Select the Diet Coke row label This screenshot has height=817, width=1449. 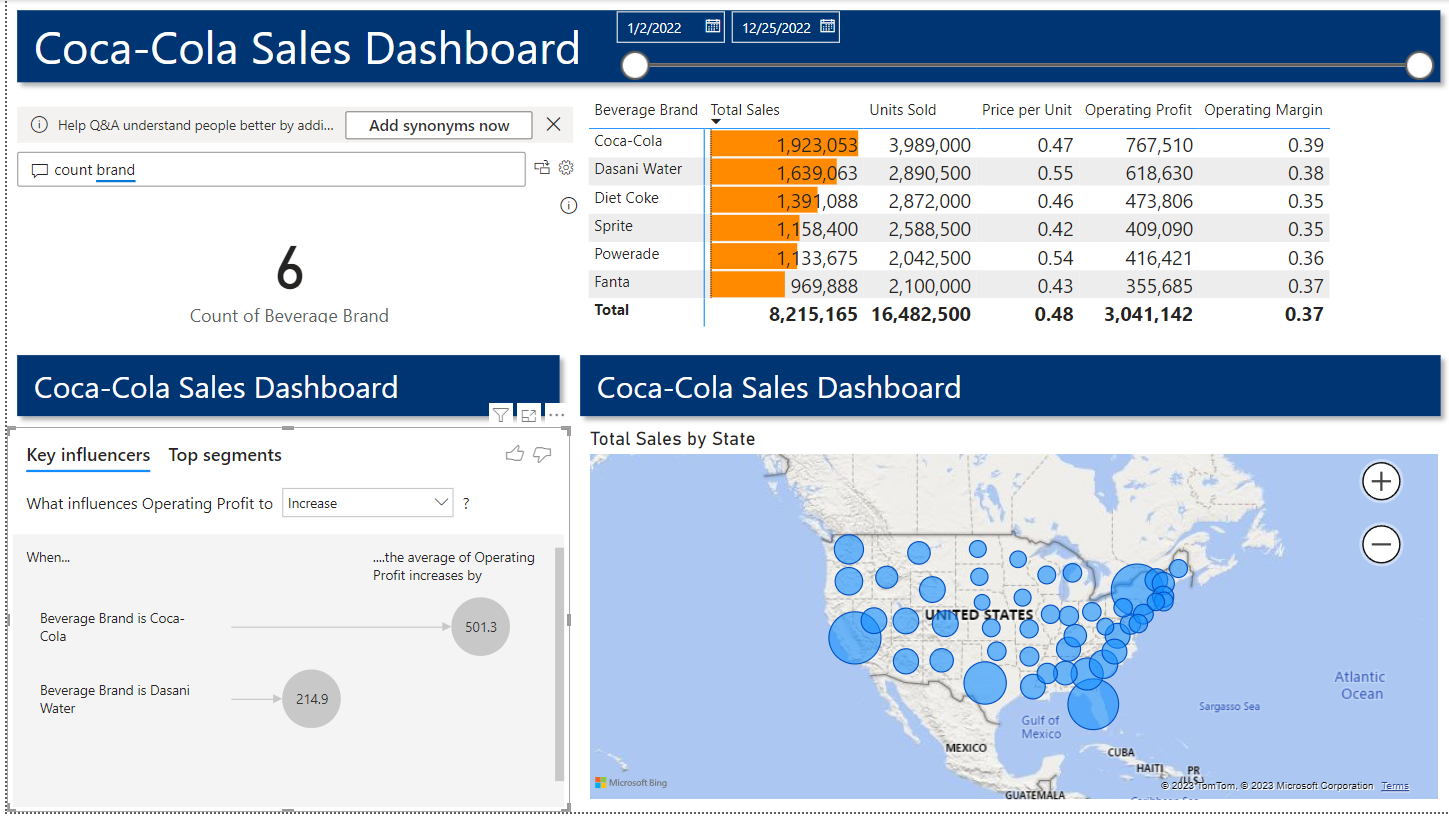(x=627, y=198)
